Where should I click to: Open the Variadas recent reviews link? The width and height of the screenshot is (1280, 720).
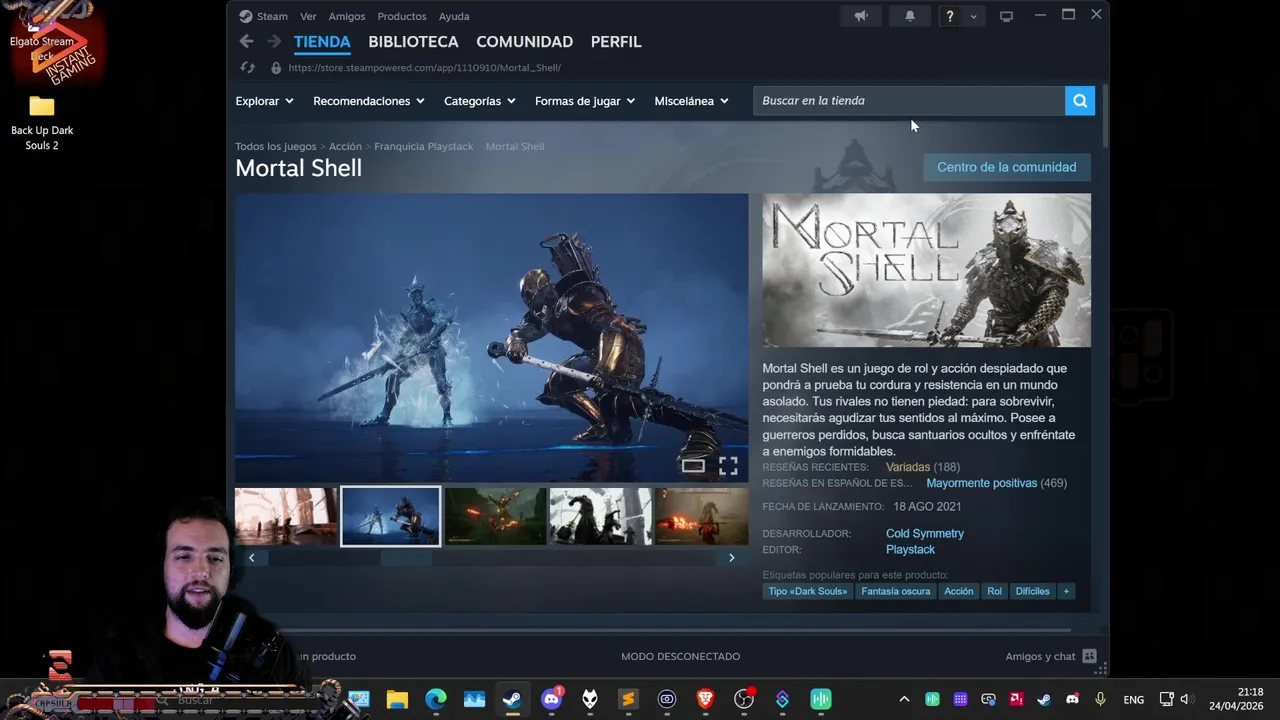click(x=908, y=467)
